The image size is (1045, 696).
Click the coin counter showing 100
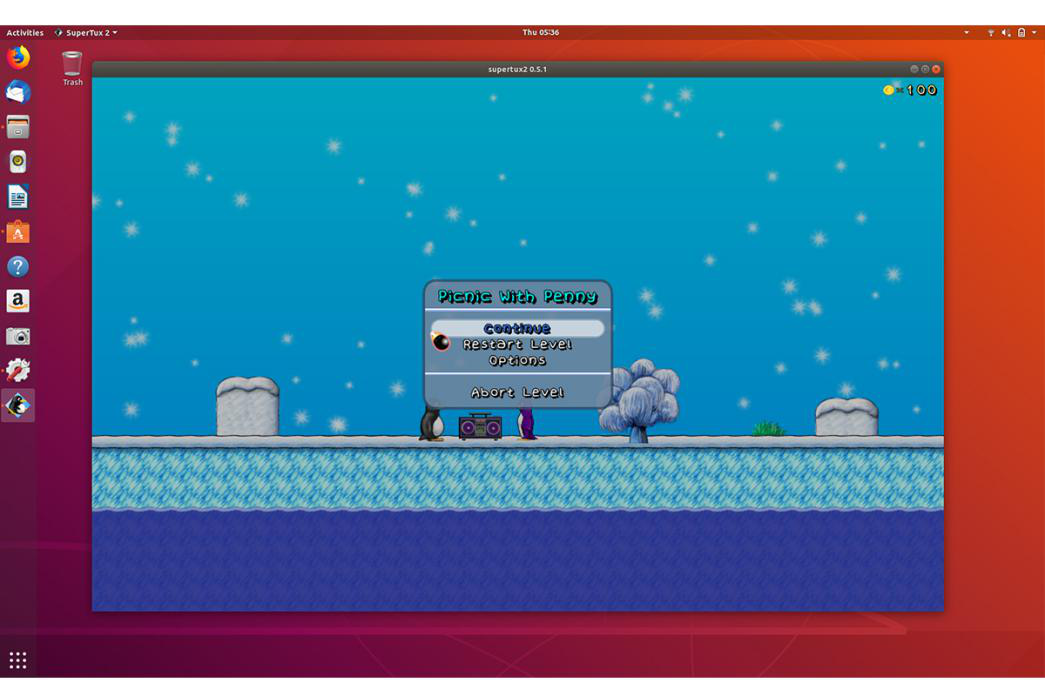point(910,90)
